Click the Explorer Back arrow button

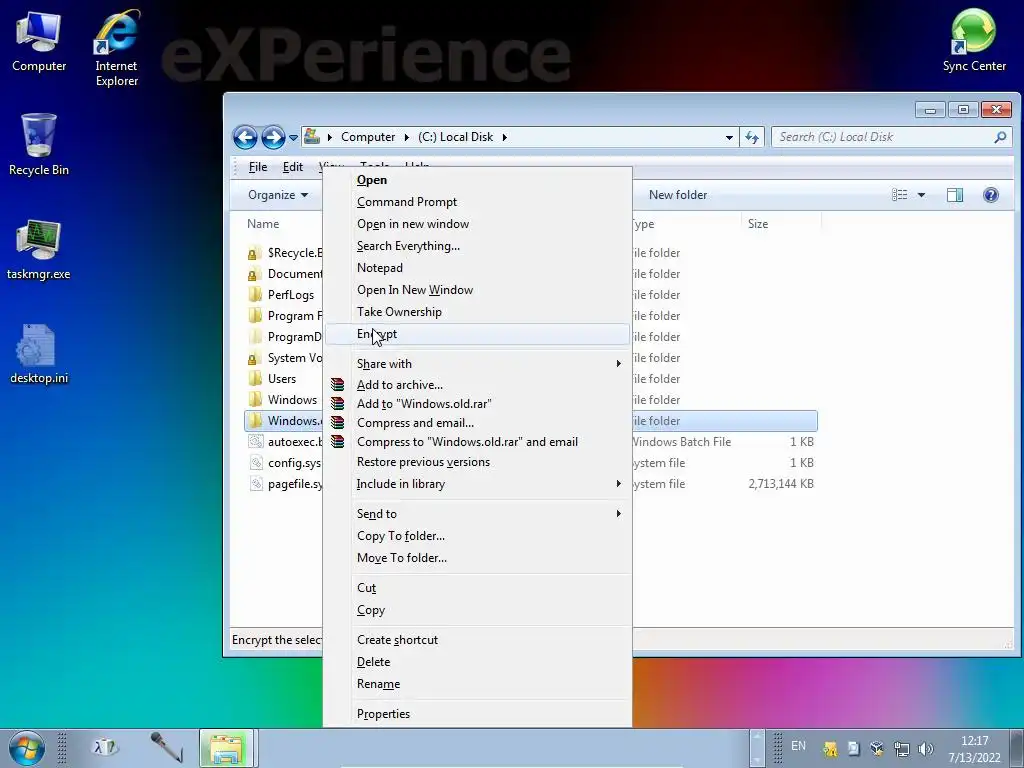click(x=245, y=137)
